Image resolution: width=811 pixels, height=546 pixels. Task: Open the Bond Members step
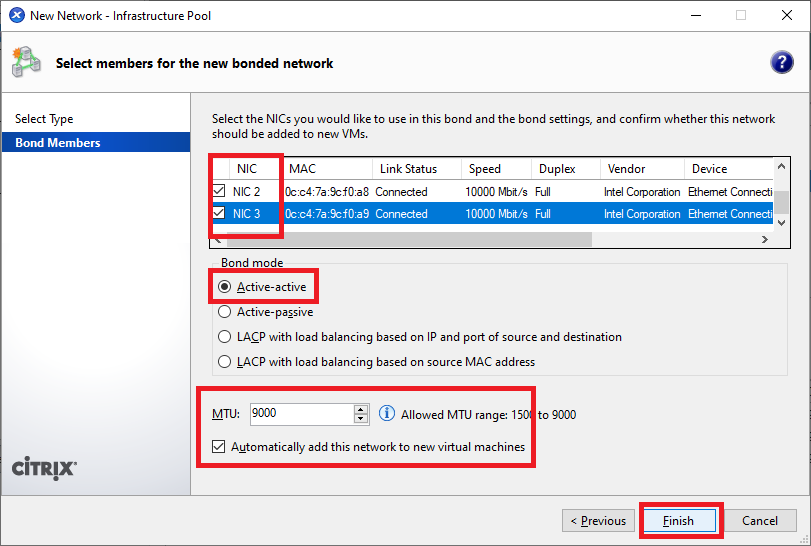click(58, 143)
